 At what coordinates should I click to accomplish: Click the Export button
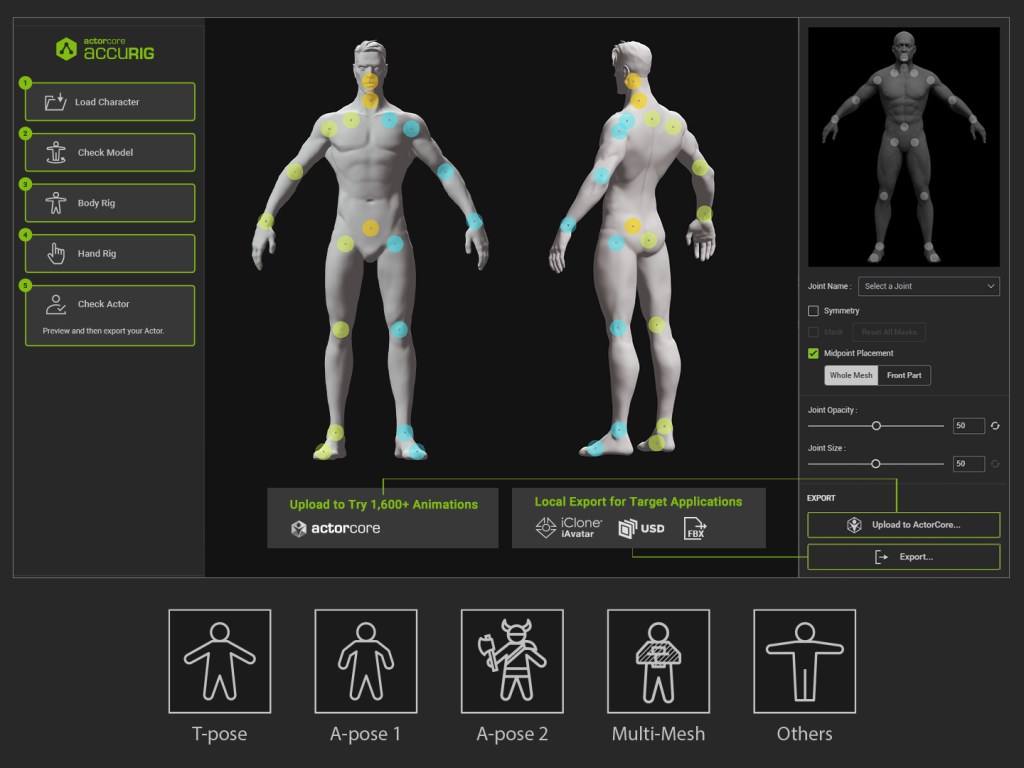(x=904, y=557)
